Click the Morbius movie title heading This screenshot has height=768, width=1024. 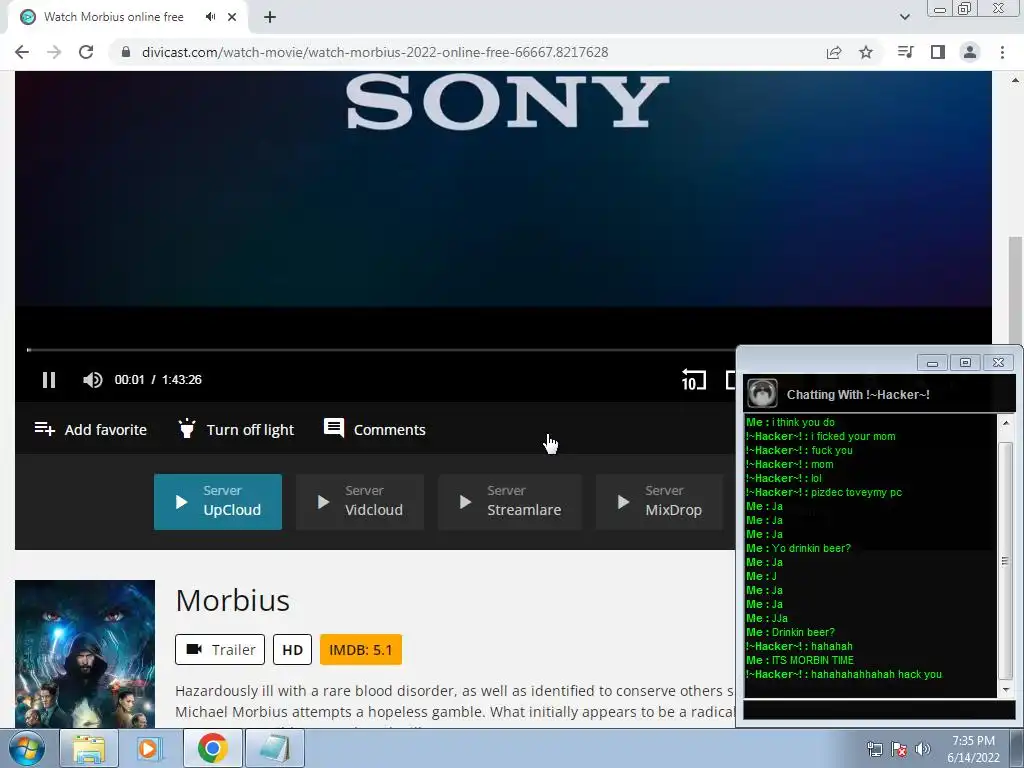[232, 600]
